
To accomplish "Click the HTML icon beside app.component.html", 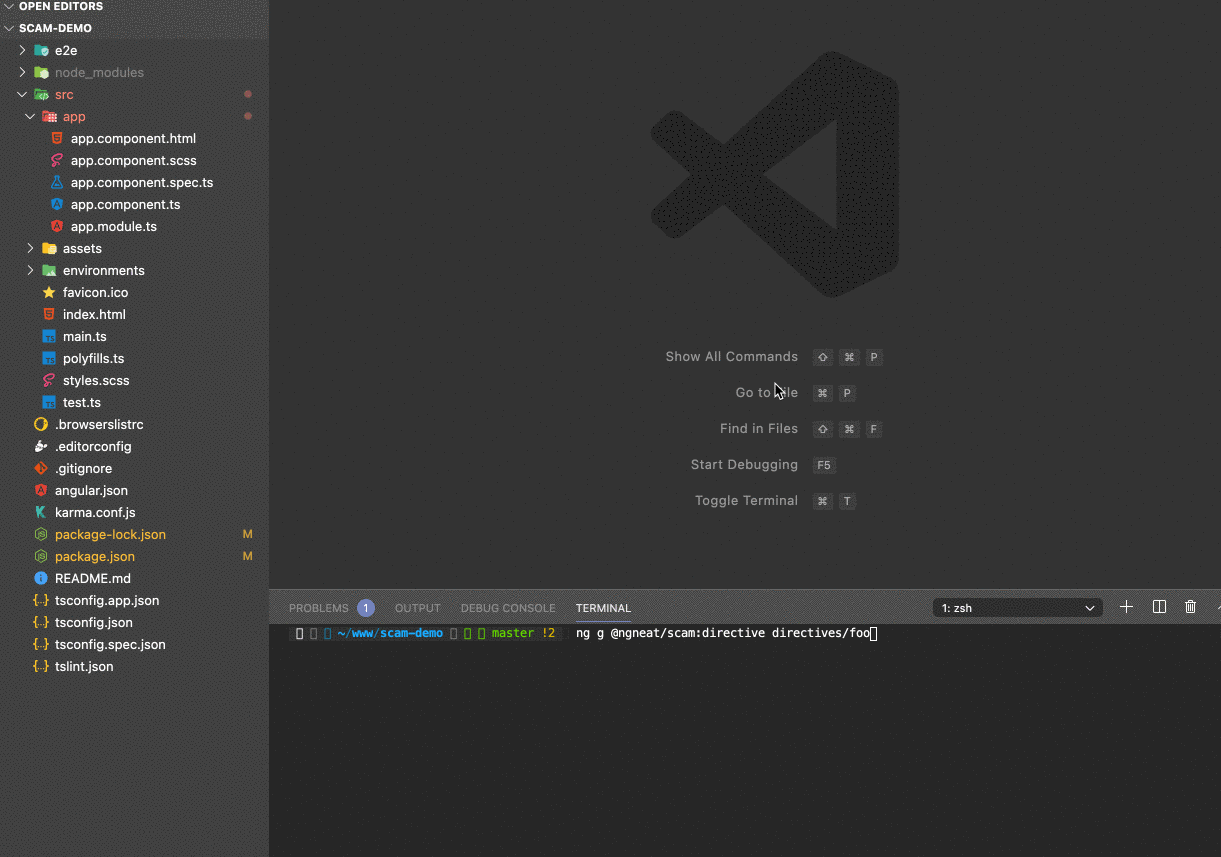I will [x=57, y=138].
